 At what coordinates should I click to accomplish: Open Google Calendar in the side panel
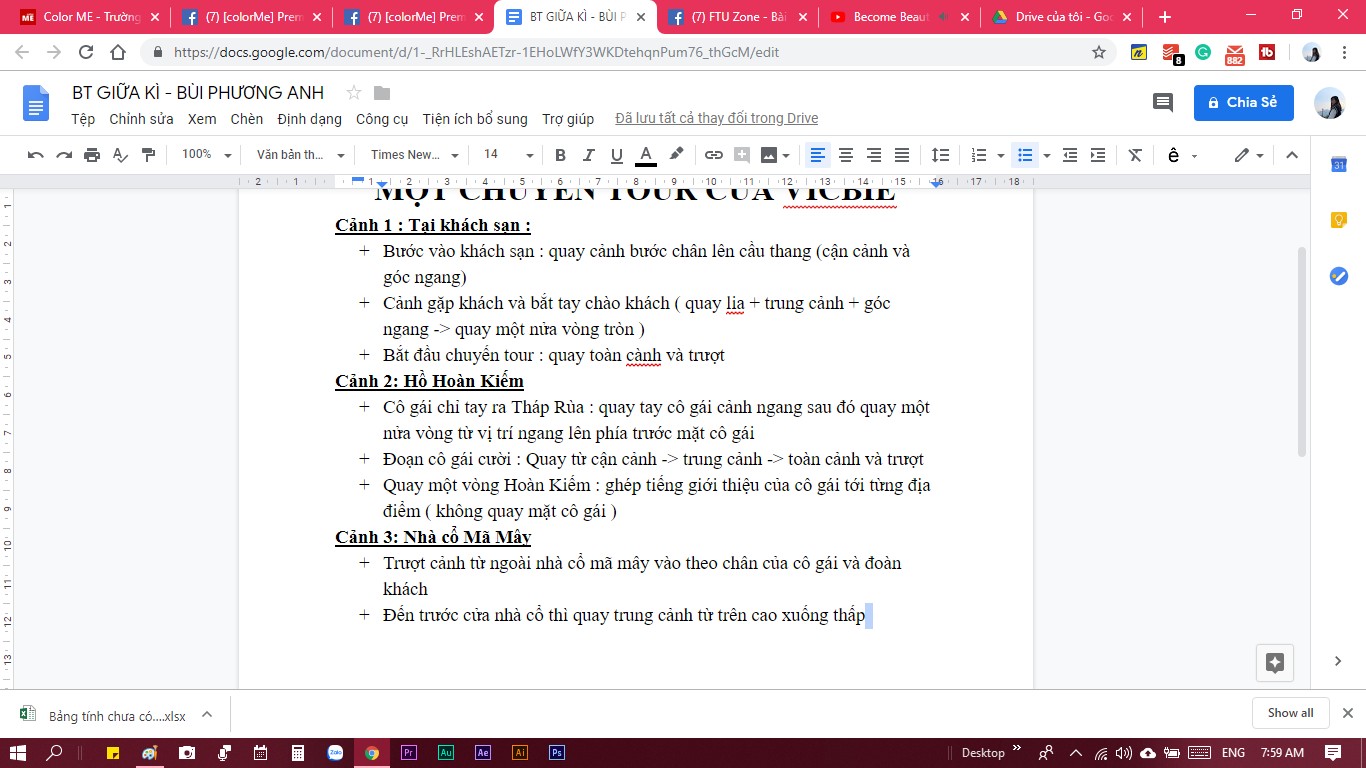[1339, 165]
